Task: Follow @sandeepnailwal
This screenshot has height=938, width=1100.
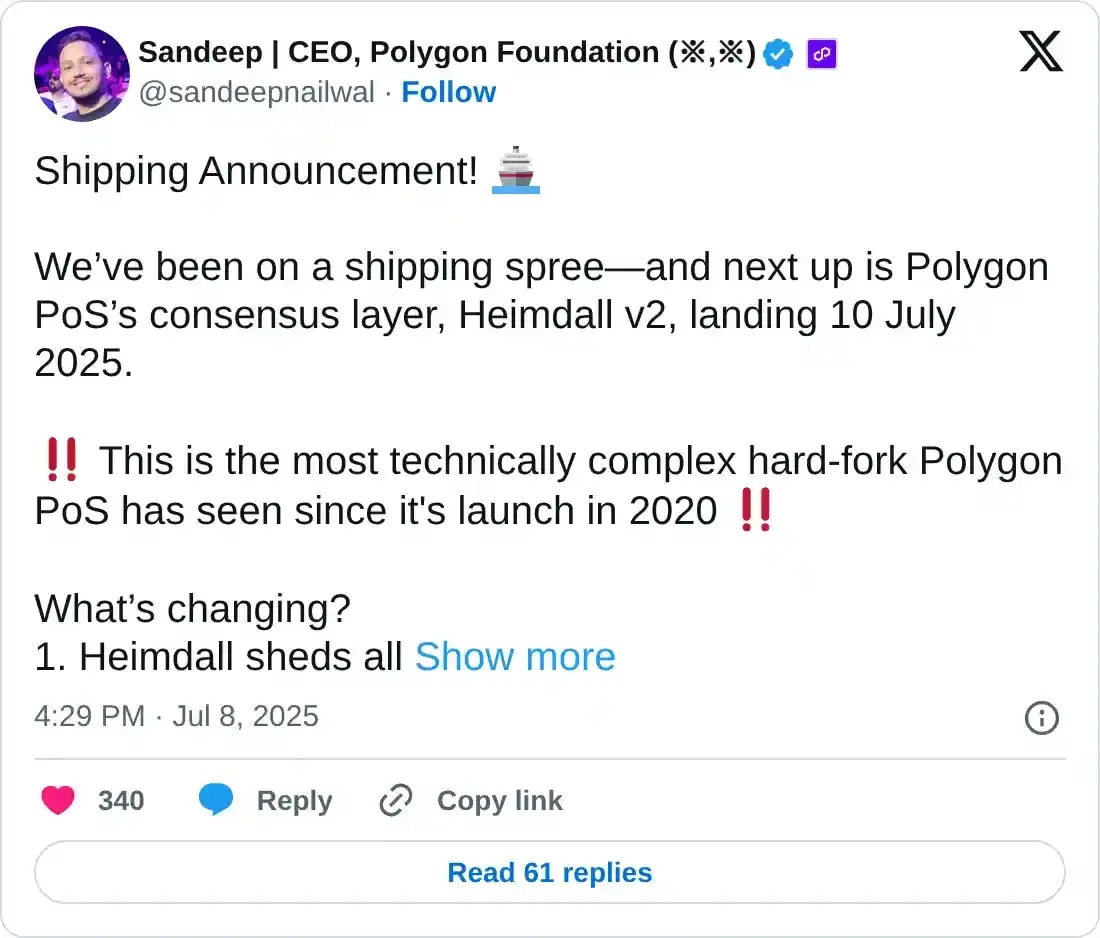Action: pos(448,92)
